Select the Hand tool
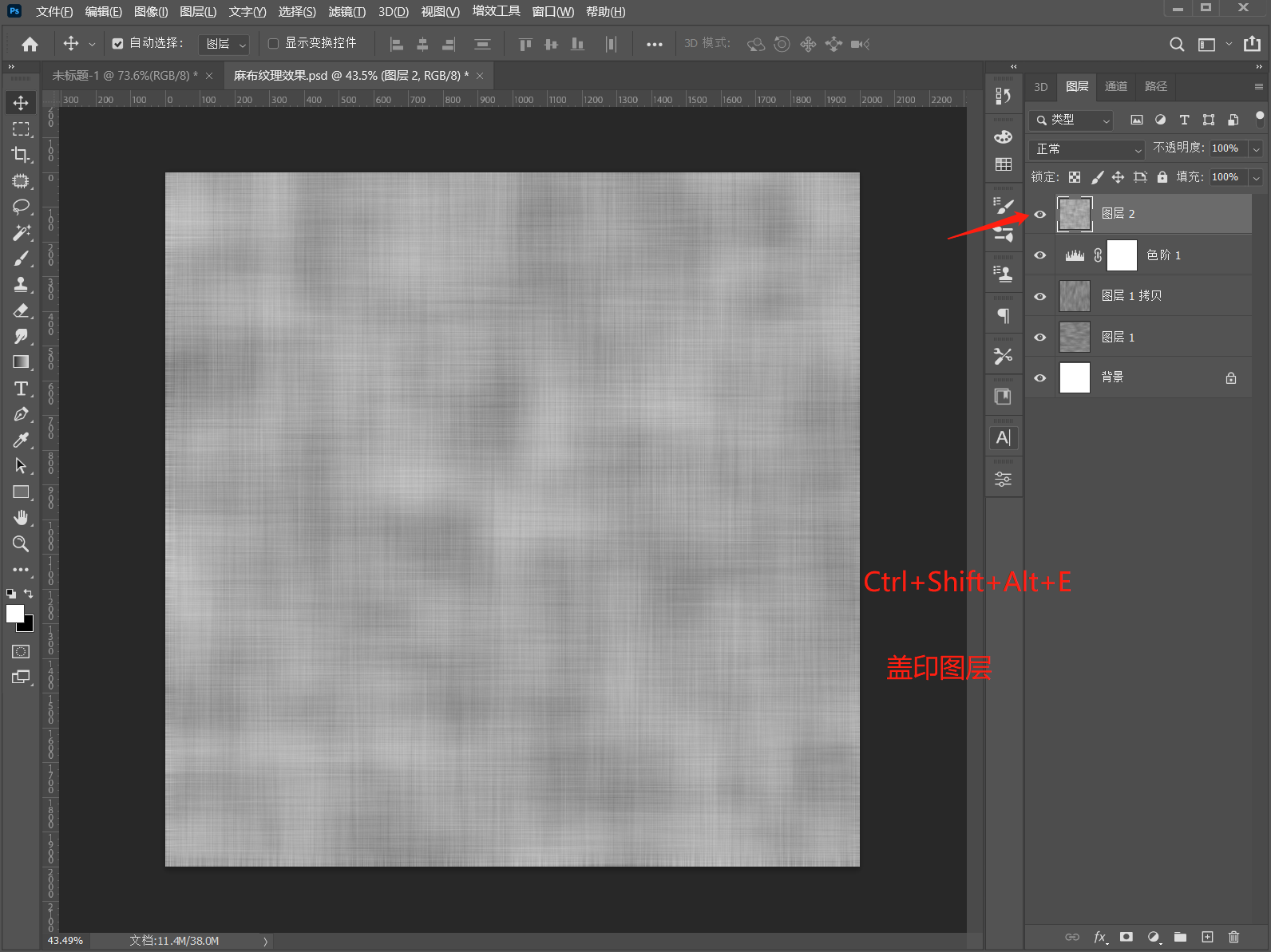The height and width of the screenshot is (952, 1271). pos(21,518)
